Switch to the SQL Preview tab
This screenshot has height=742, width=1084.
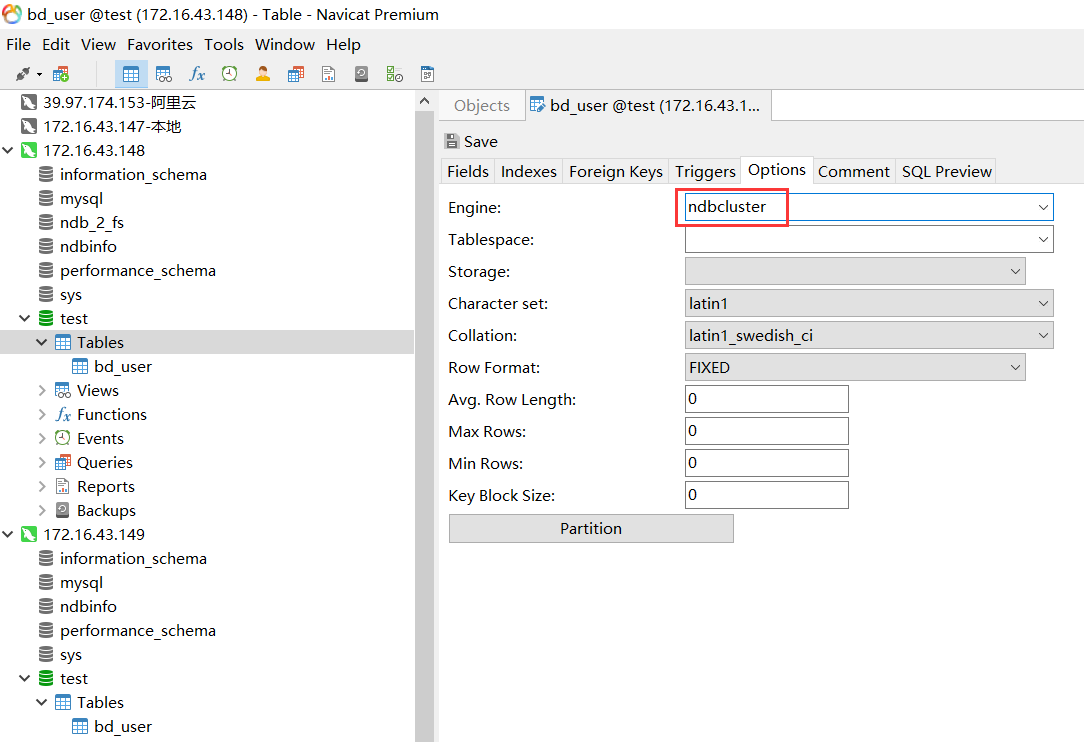point(946,171)
